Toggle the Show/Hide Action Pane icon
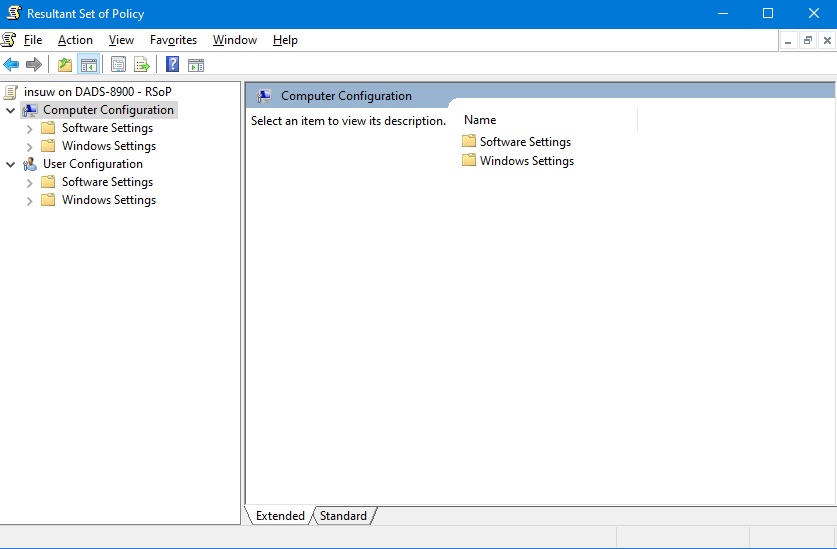Viewport: 837px width, 549px height. point(196,65)
